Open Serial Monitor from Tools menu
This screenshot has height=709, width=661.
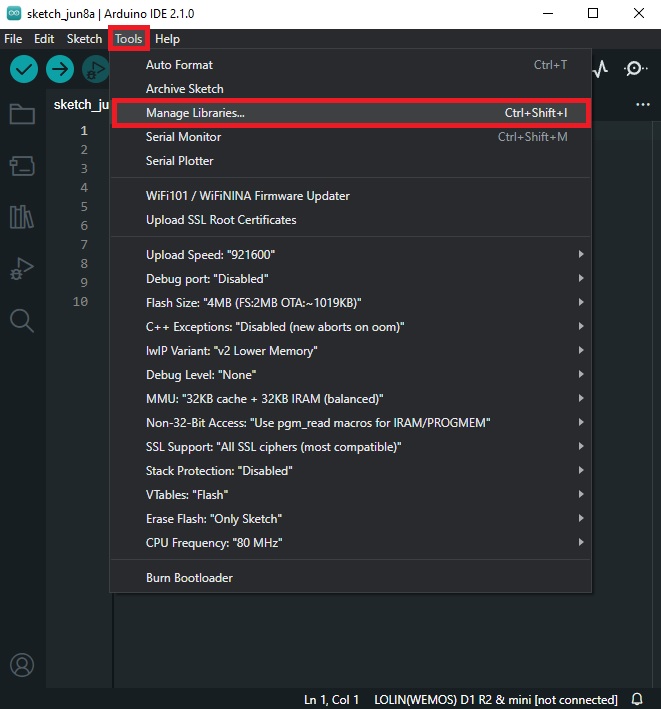point(351,137)
